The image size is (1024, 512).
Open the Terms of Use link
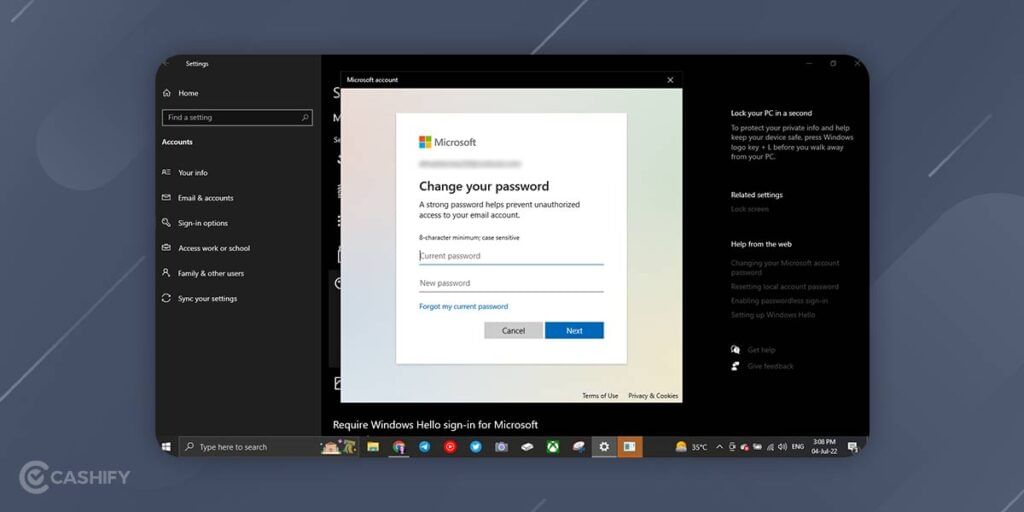click(x=600, y=396)
